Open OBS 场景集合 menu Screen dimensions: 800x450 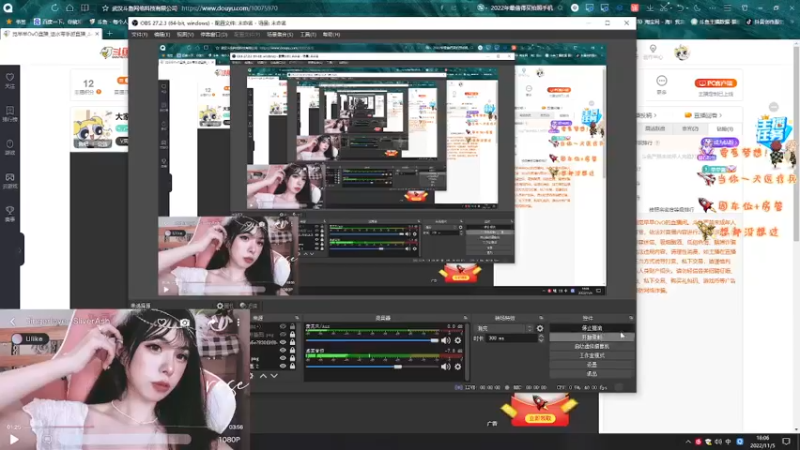tap(280, 35)
